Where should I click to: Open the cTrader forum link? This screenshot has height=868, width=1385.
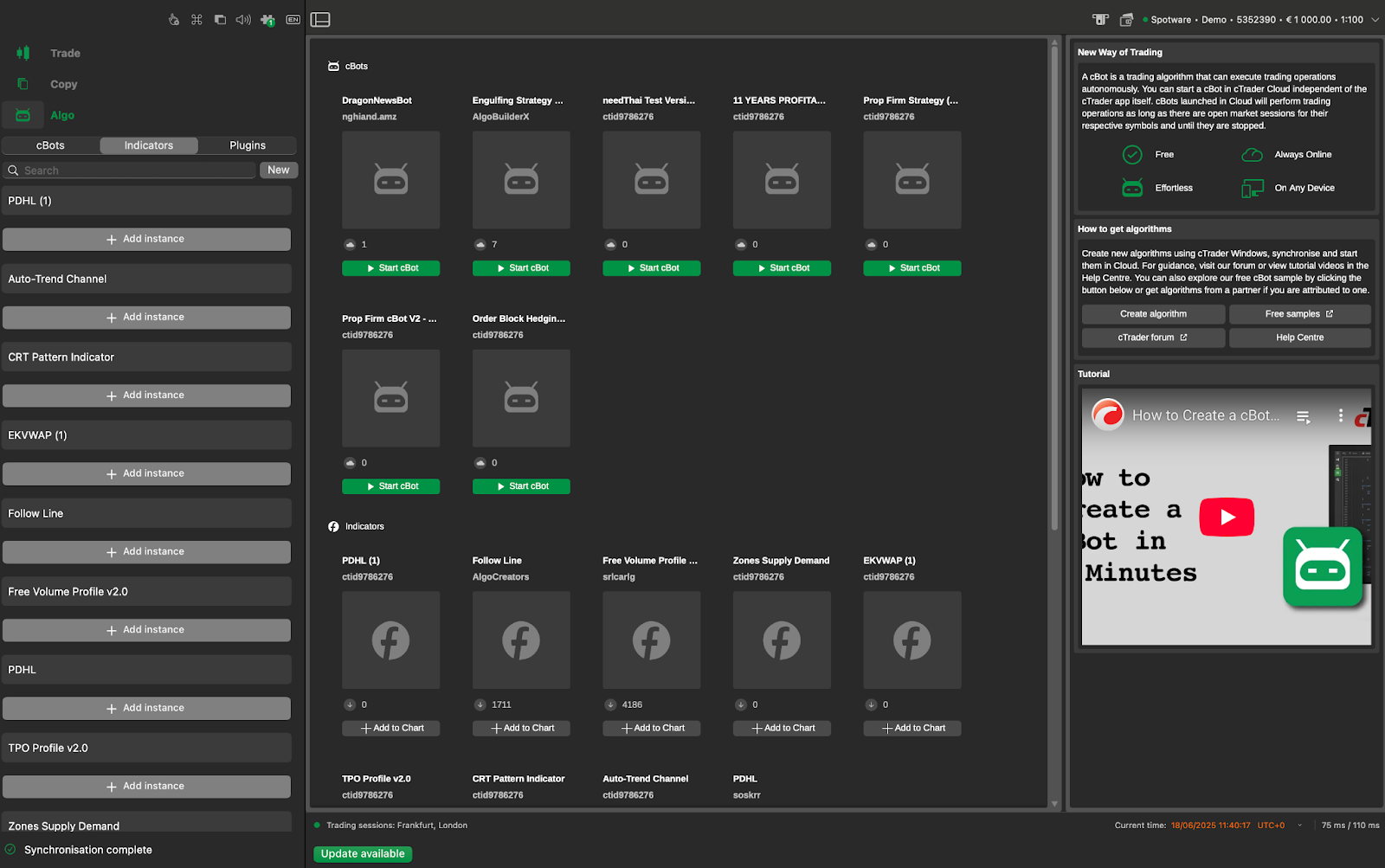coord(1153,338)
